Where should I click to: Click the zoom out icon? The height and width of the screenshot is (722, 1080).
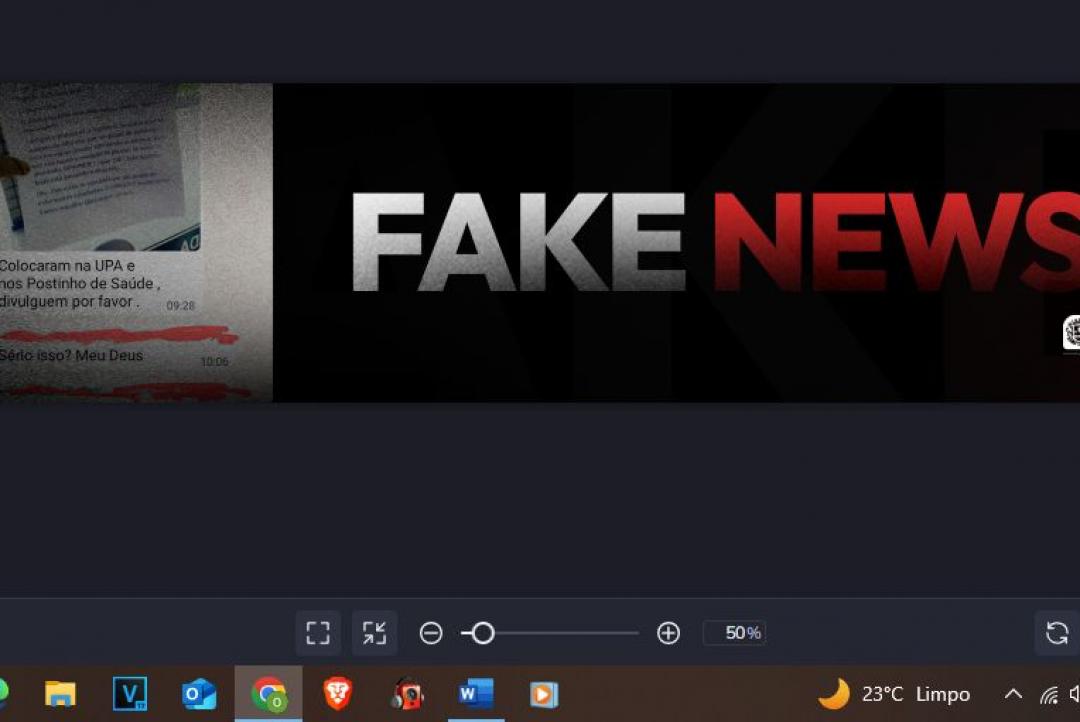pyautogui.click(x=429, y=632)
